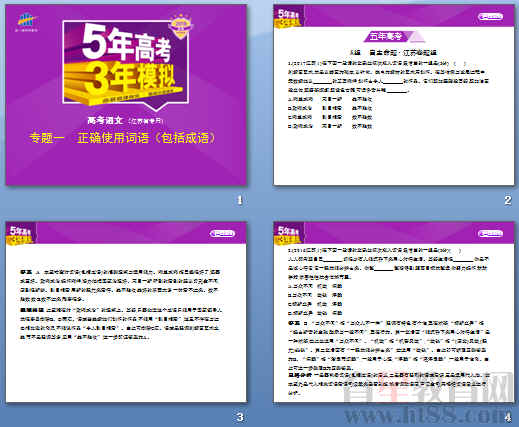Click the 五年高考 section banner on slide 2
519x427 pixels.
coord(394,36)
